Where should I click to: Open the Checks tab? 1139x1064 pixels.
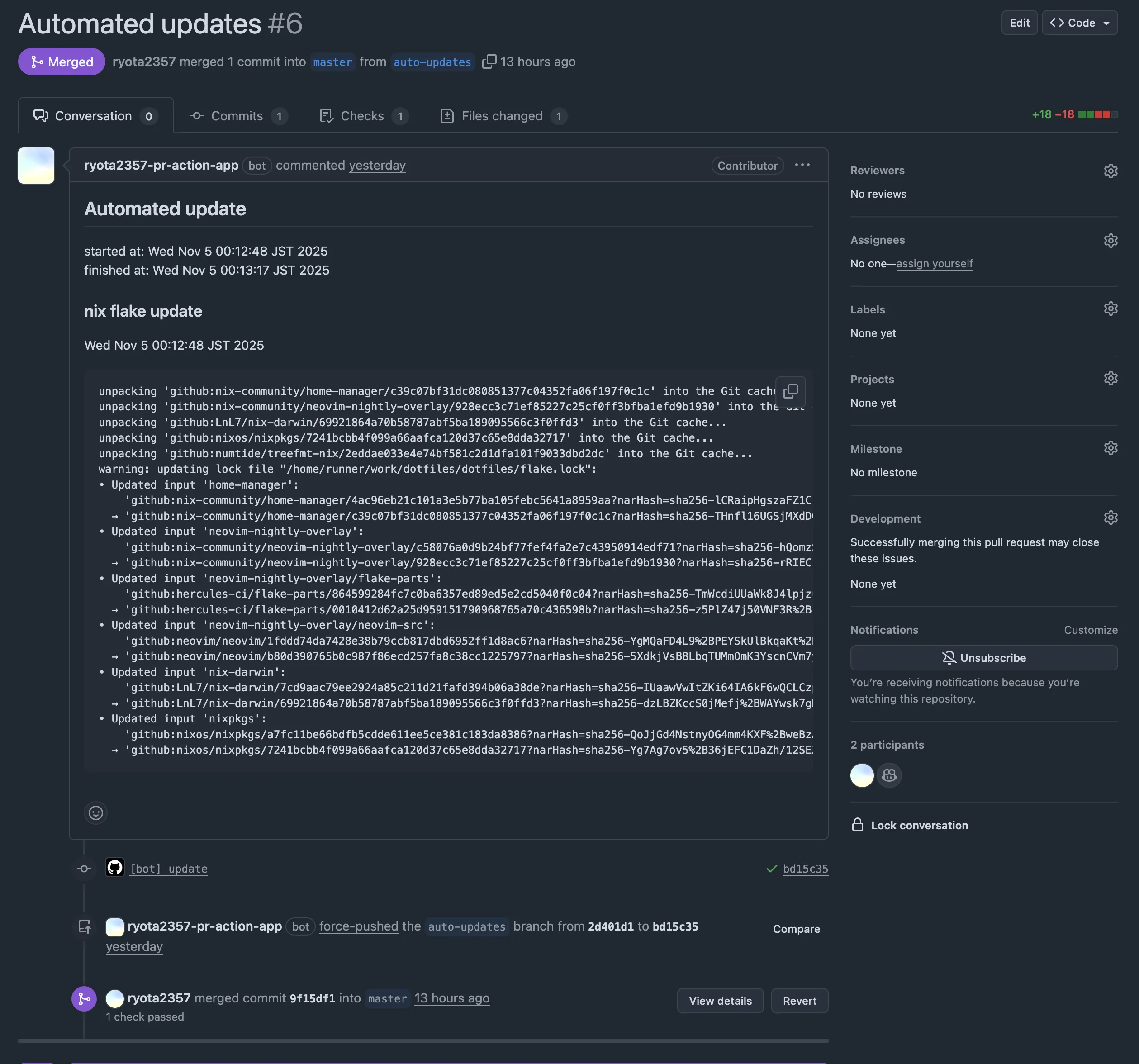tap(361, 115)
